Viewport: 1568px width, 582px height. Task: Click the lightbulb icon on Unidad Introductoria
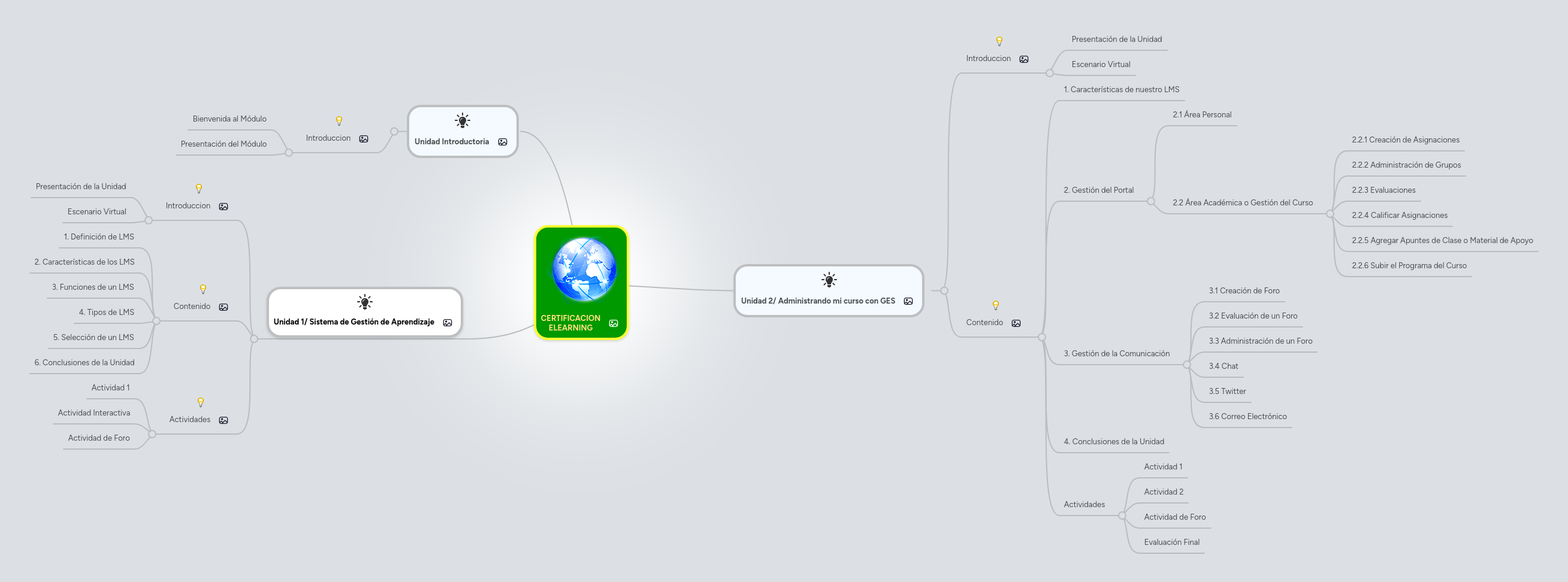[x=463, y=121]
